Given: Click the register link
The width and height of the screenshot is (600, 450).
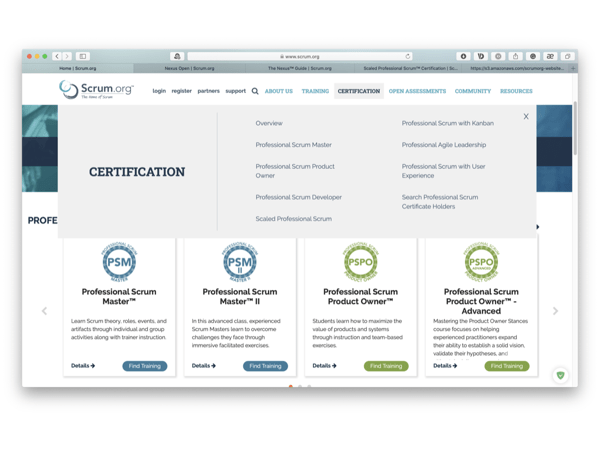Looking at the screenshot, I should [181, 91].
